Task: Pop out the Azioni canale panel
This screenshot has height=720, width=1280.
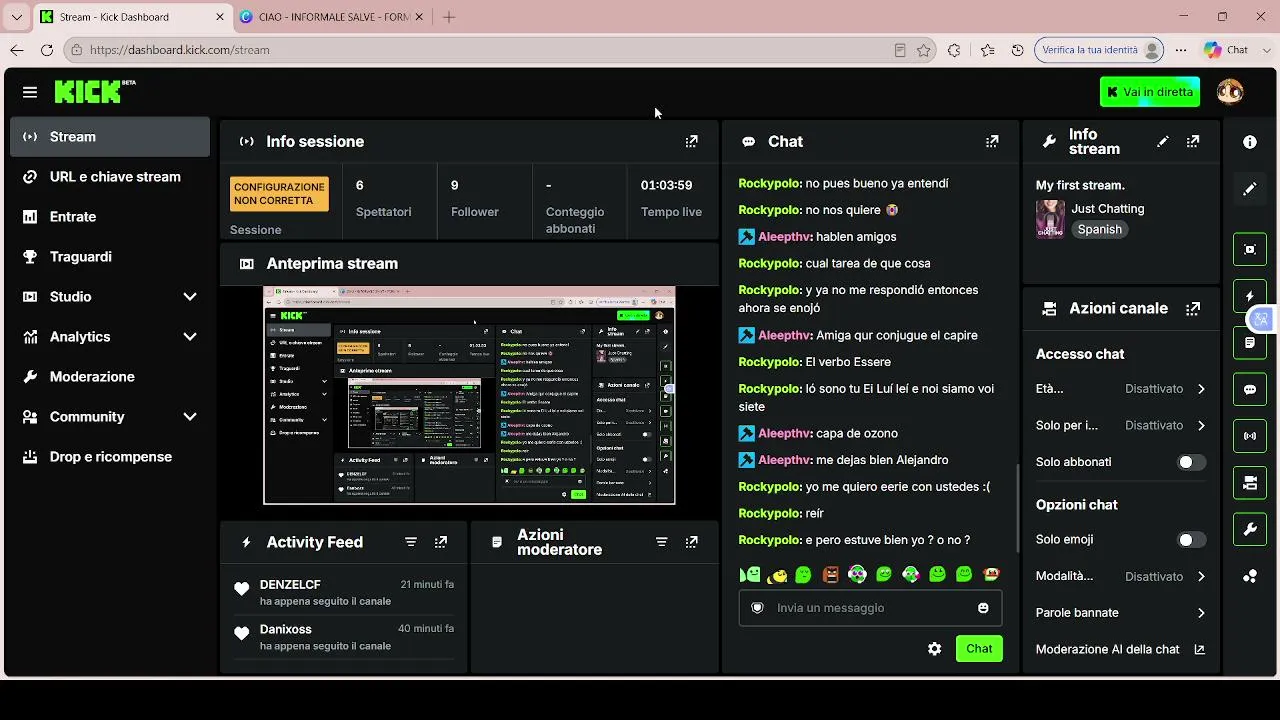Action: coord(1193,309)
